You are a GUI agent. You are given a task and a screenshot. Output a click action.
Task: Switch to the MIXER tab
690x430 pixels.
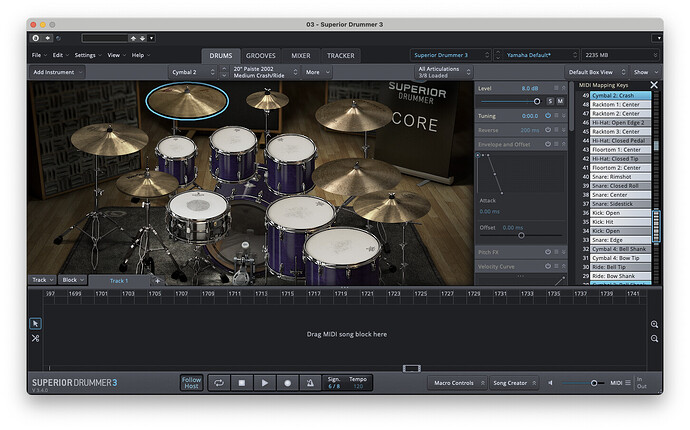[301, 56]
